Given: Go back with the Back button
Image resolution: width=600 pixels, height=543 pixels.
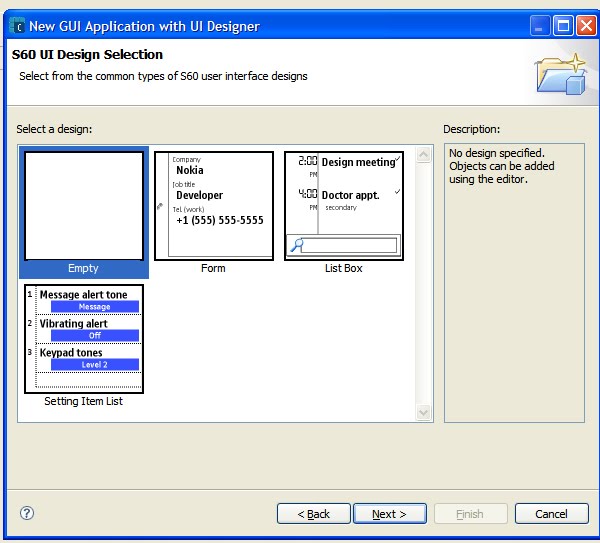Looking at the screenshot, I should click(314, 514).
